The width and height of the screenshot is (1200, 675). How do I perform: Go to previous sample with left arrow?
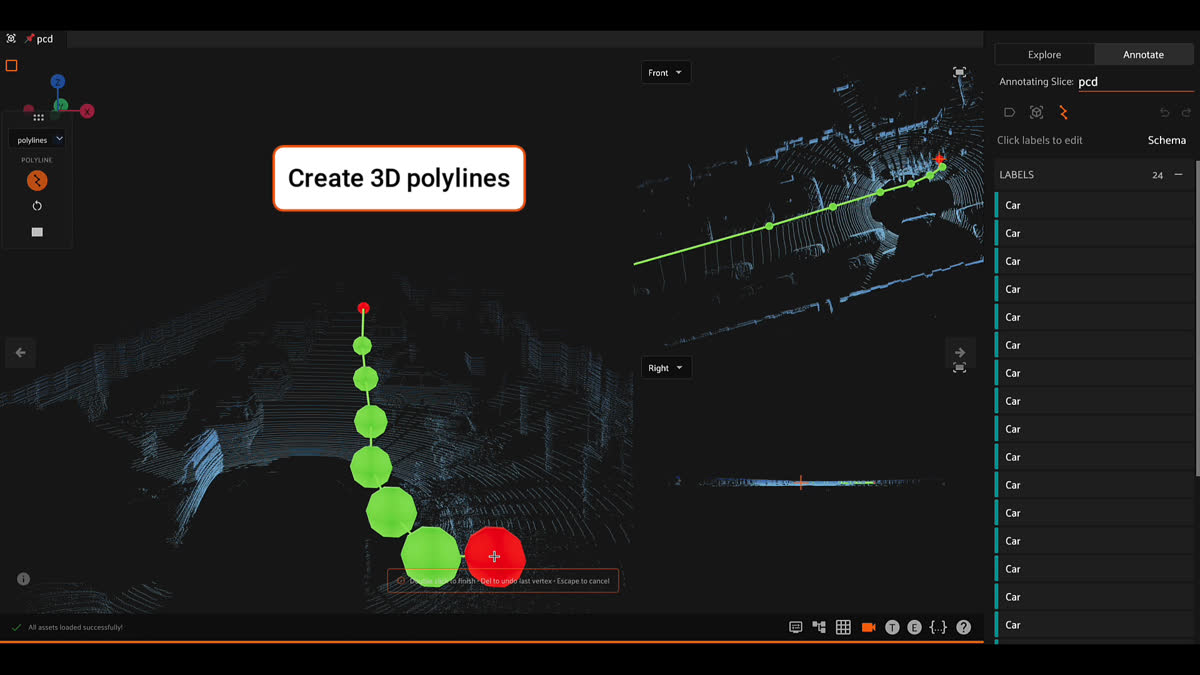point(20,353)
